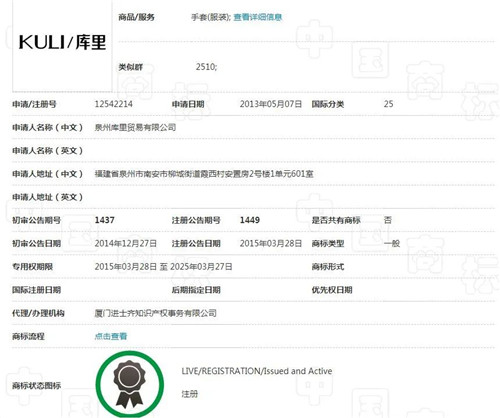The height and width of the screenshot is (418, 500).
Task: Click the goods/services text 手套(服装)
Action: point(210,17)
